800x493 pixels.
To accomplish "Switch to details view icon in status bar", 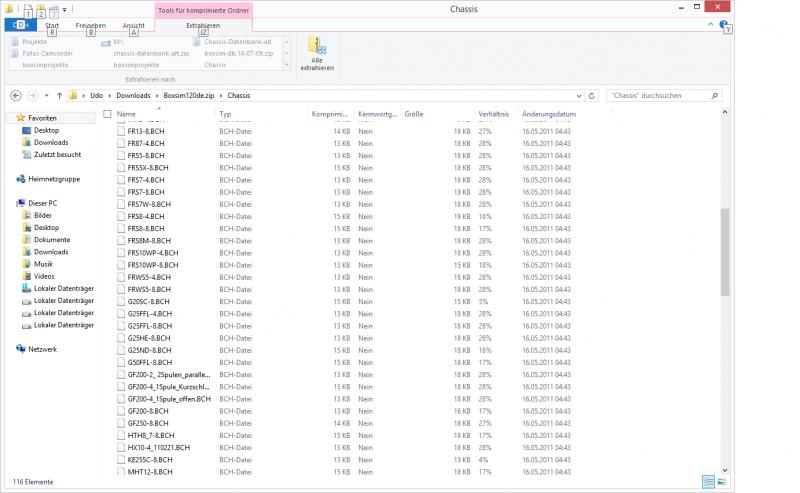I will click(708, 481).
